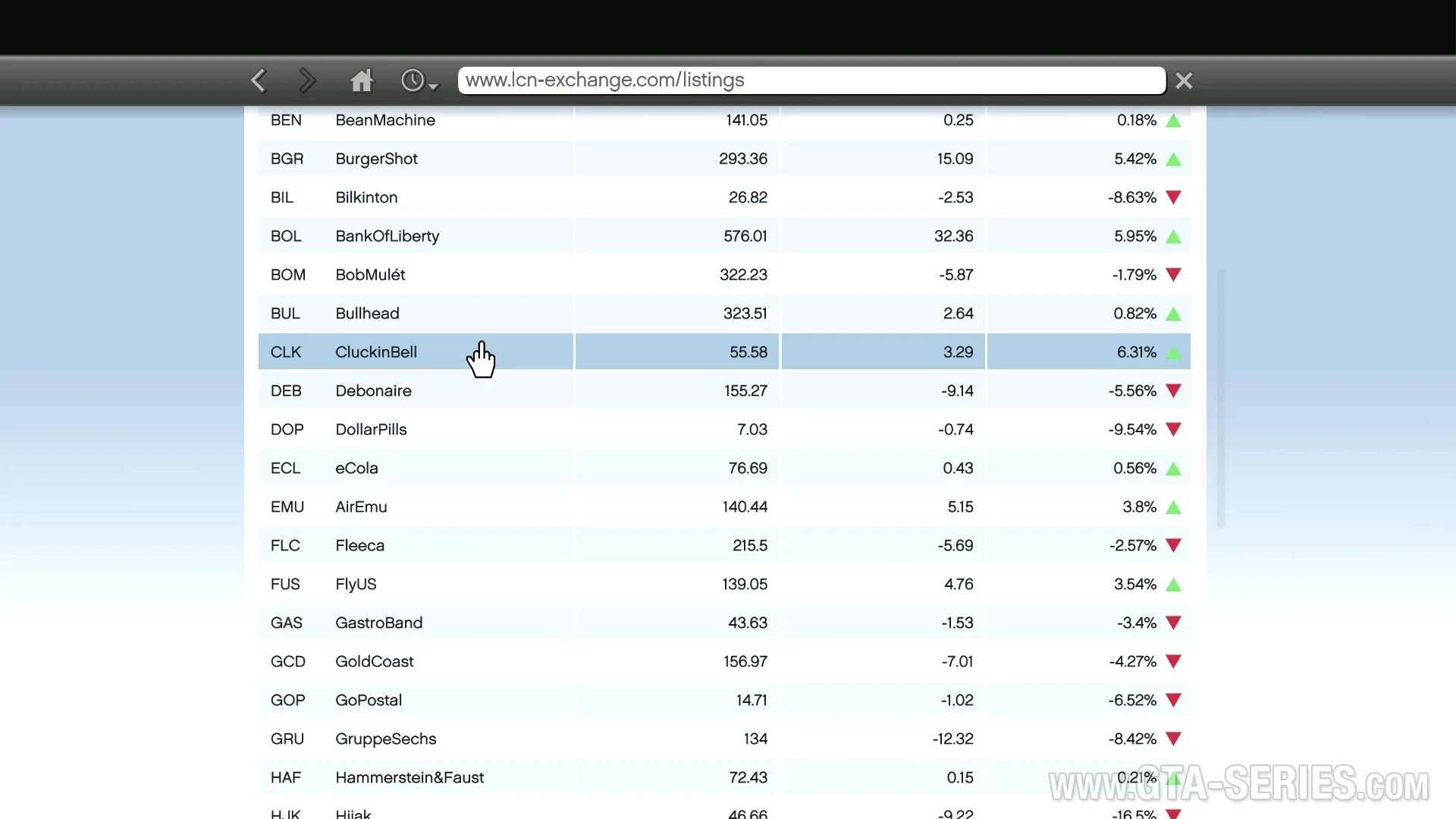Click GruppeSechs price 134

pos(755,739)
